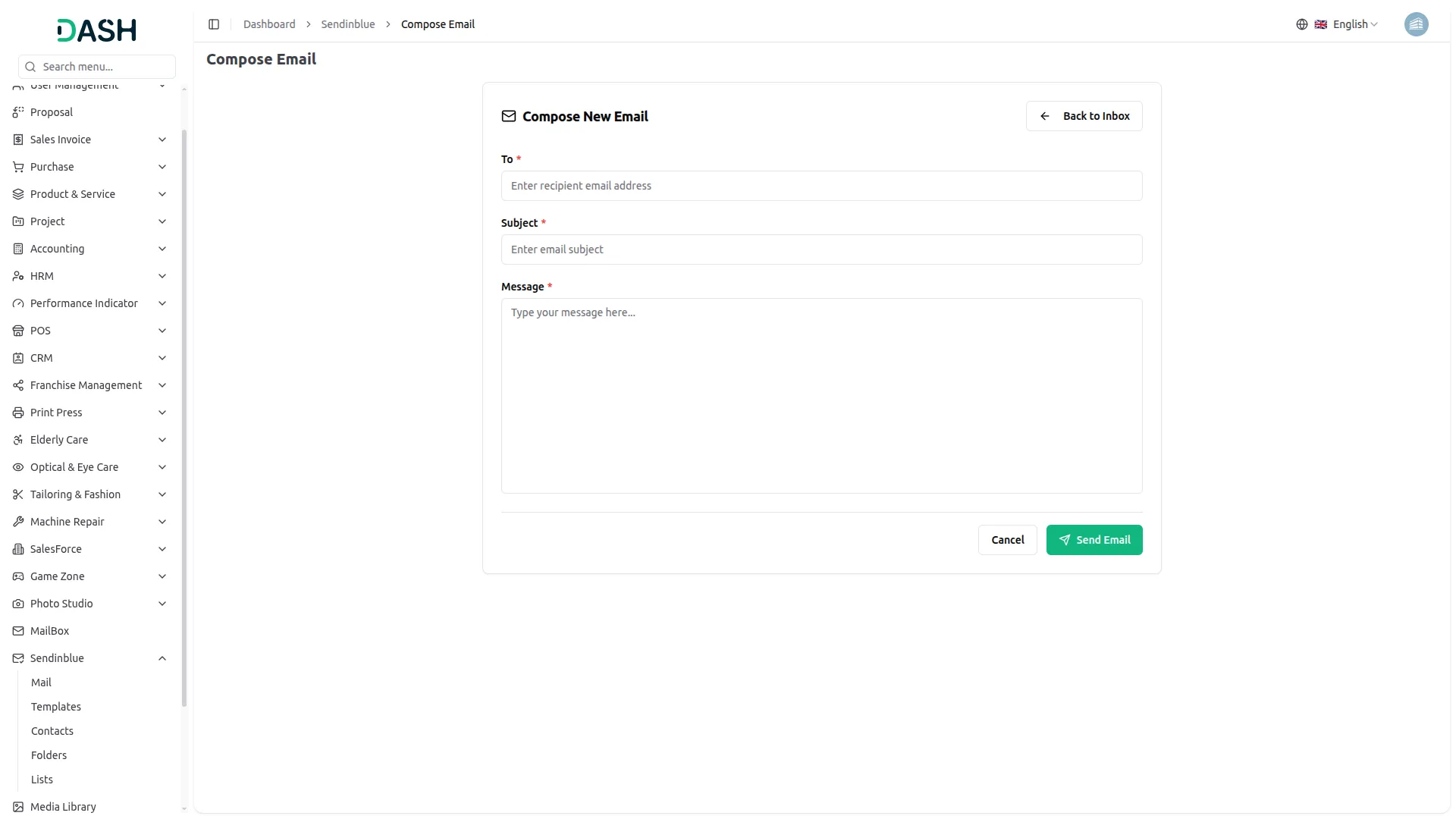Click the globe language icon
This screenshot has height=819, width=1456.
coord(1301,24)
